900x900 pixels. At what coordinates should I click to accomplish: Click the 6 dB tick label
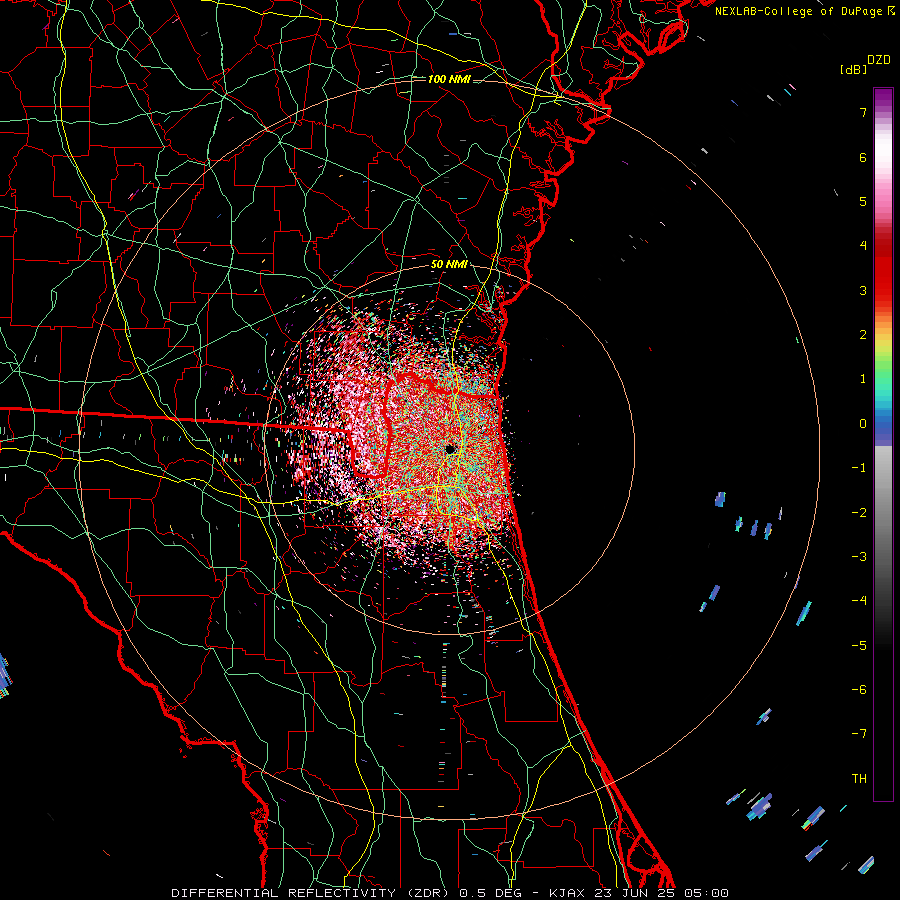tap(863, 157)
